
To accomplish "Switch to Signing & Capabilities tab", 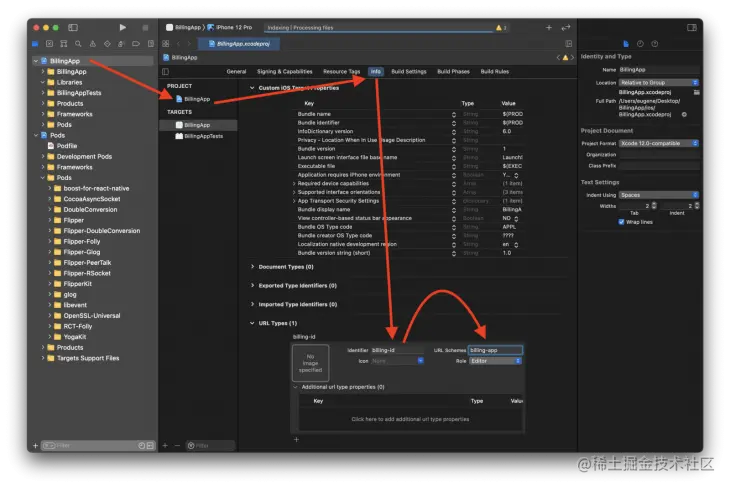I will [x=284, y=72].
